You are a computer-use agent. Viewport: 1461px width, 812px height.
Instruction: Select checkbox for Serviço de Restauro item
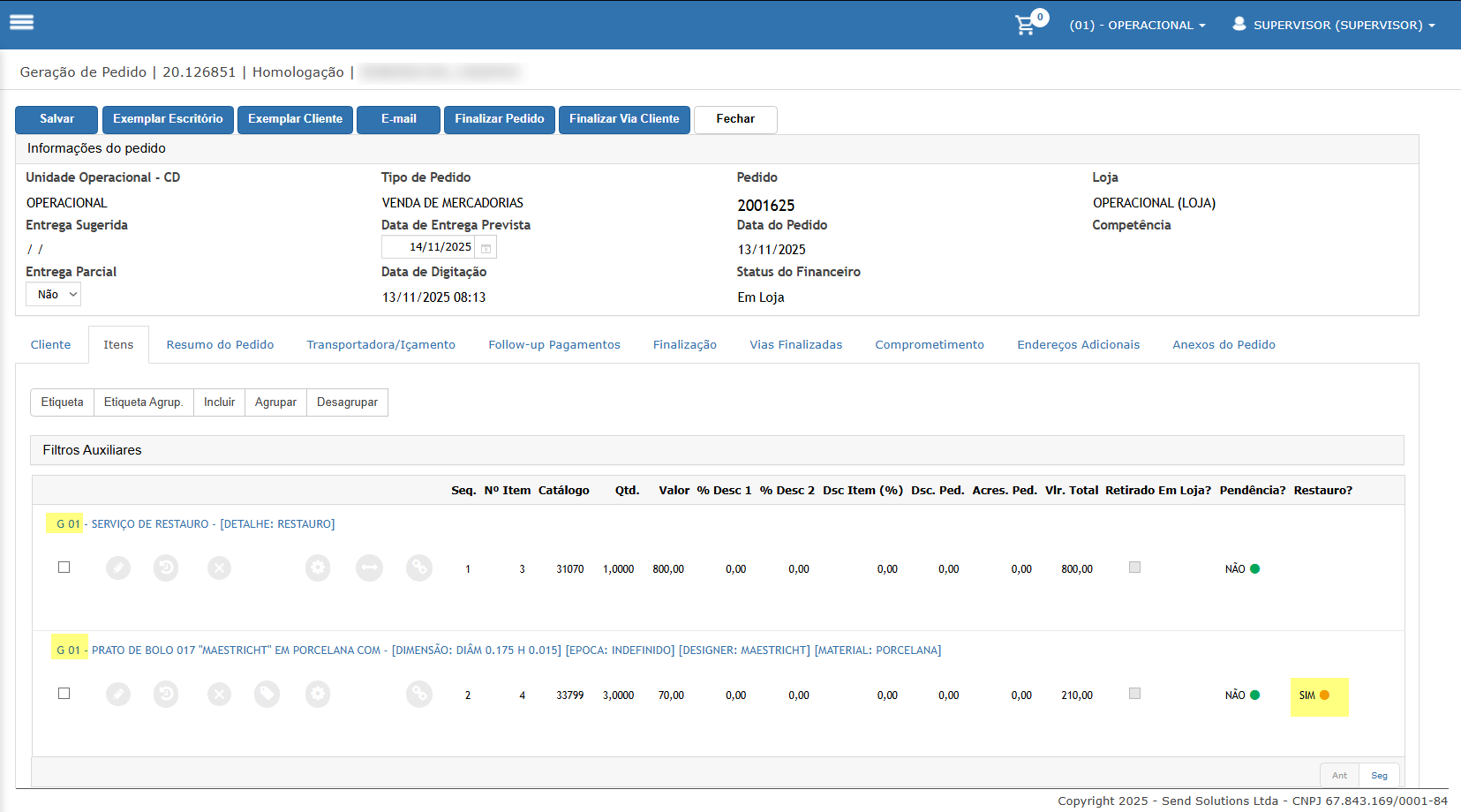point(64,568)
